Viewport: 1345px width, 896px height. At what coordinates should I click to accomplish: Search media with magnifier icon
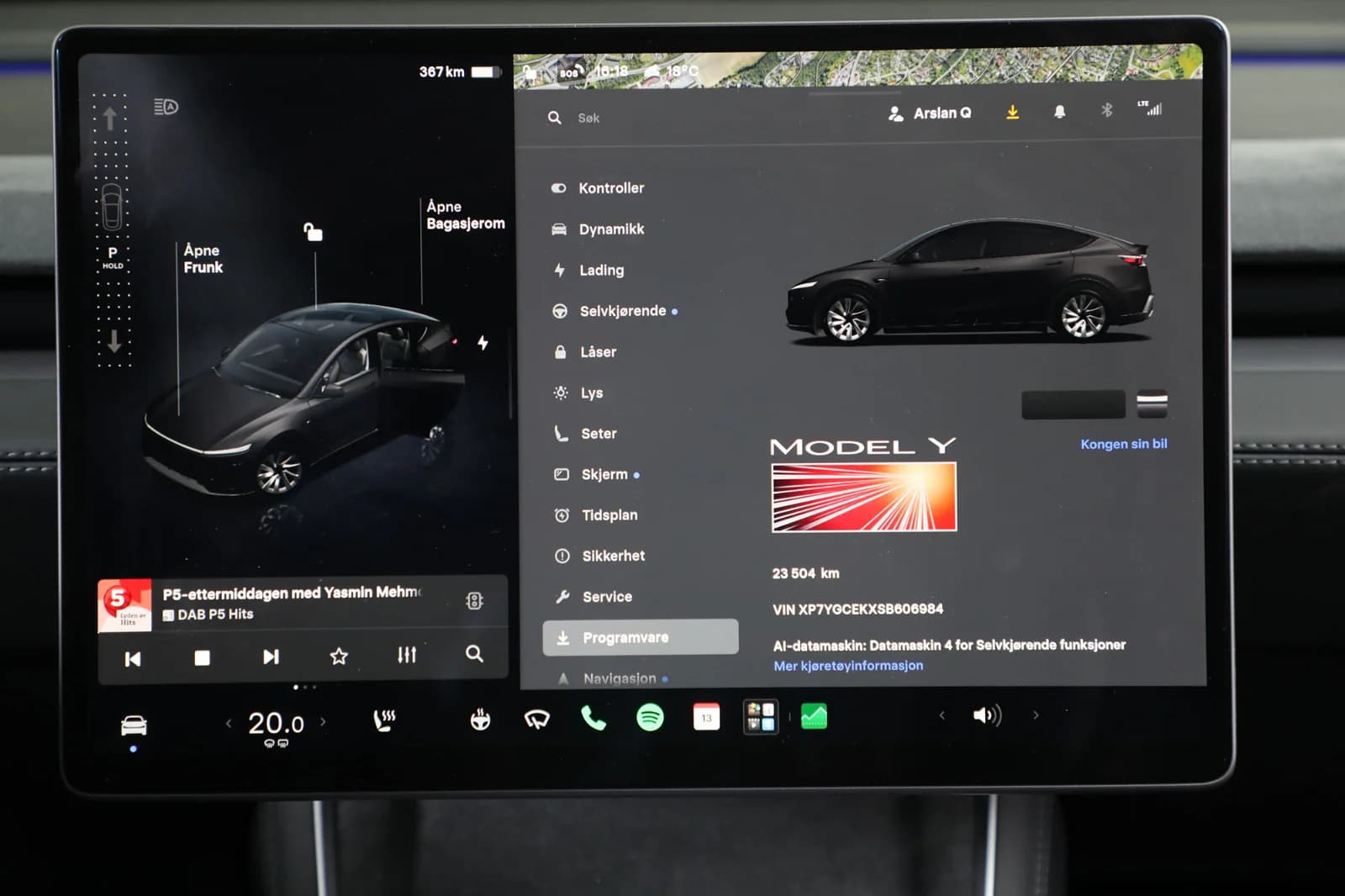click(474, 654)
